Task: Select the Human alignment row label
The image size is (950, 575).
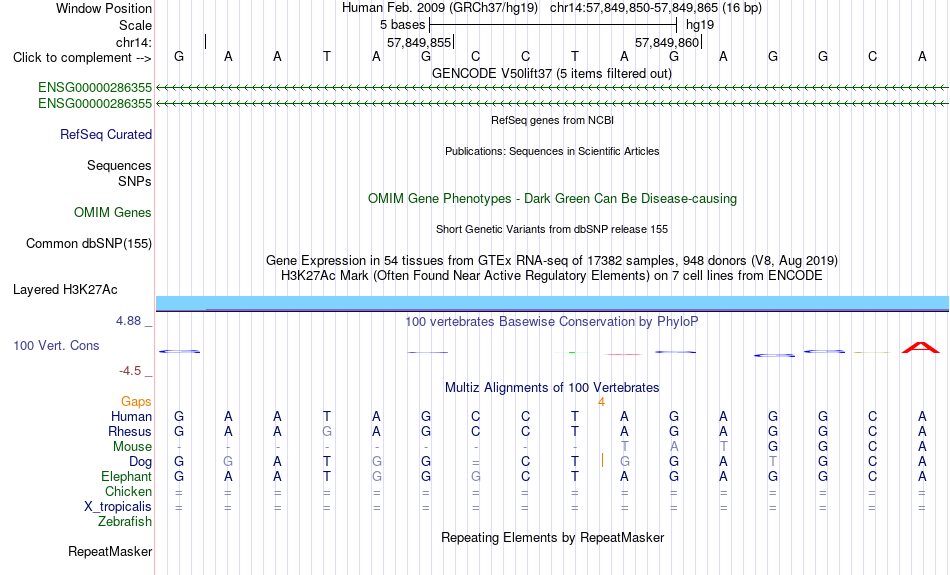Action: [x=131, y=416]
